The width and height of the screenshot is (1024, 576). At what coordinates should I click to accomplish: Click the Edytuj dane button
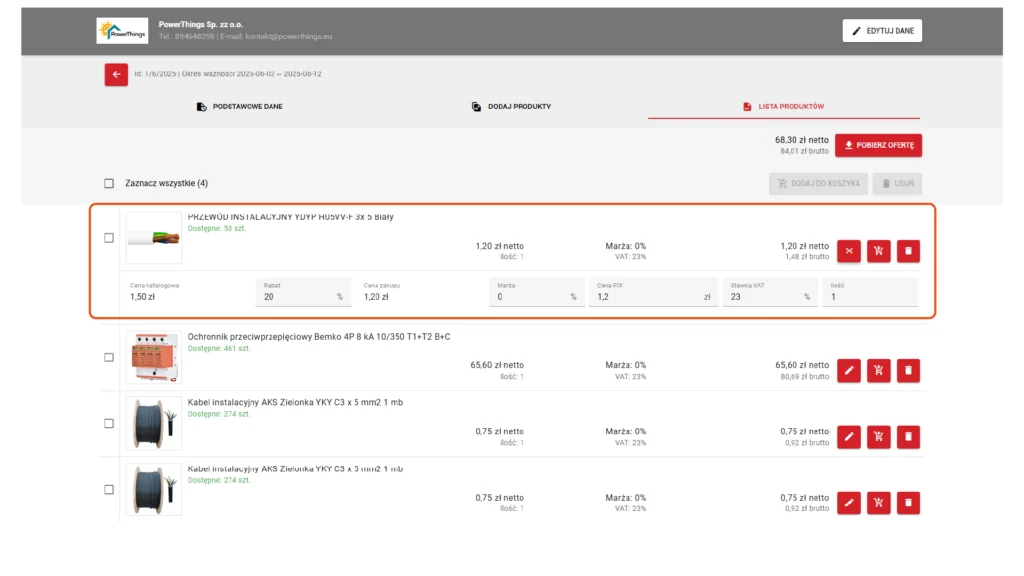click(882, 31)
